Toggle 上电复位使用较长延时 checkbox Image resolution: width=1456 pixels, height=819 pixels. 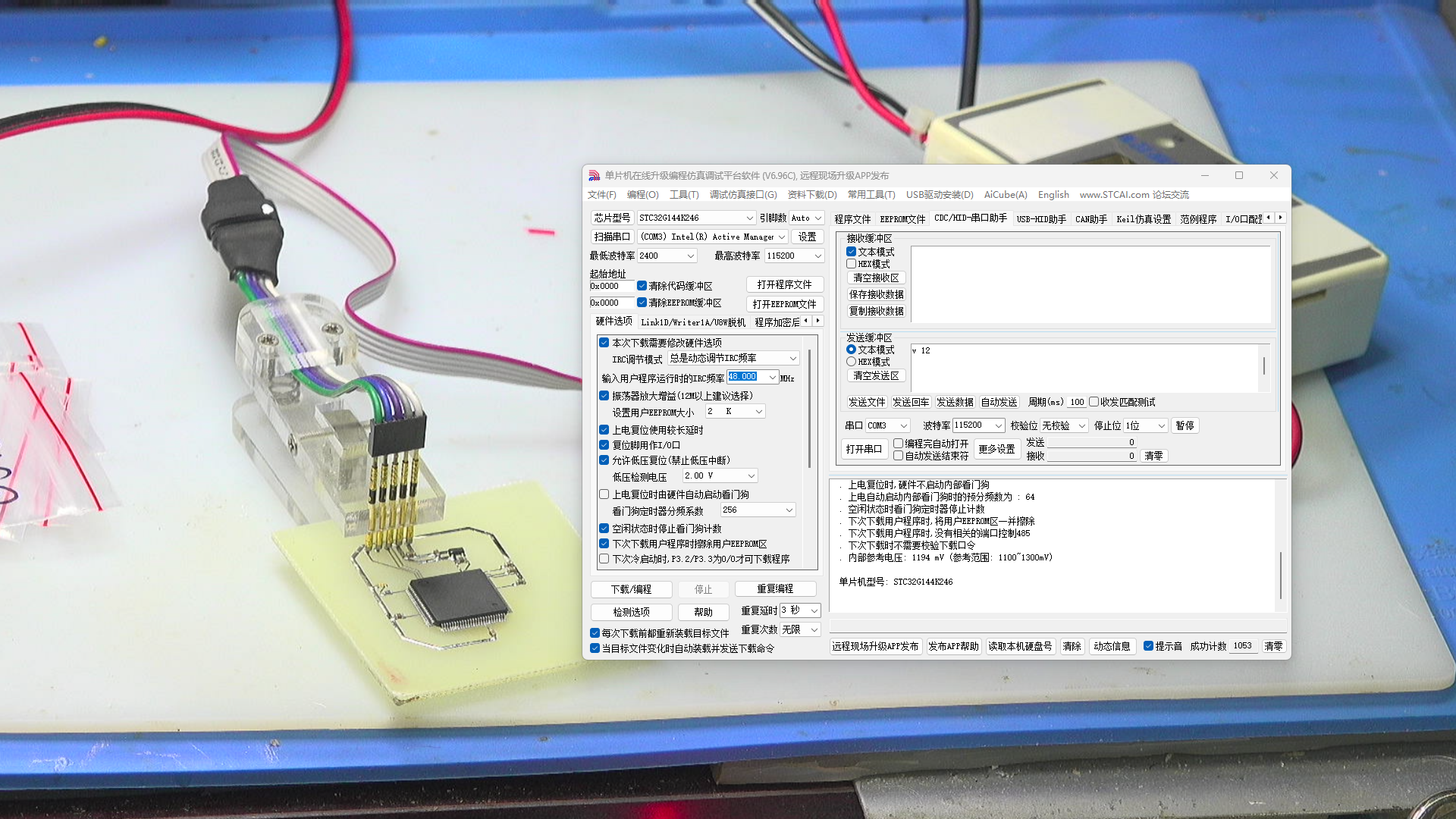coord(604,430)
